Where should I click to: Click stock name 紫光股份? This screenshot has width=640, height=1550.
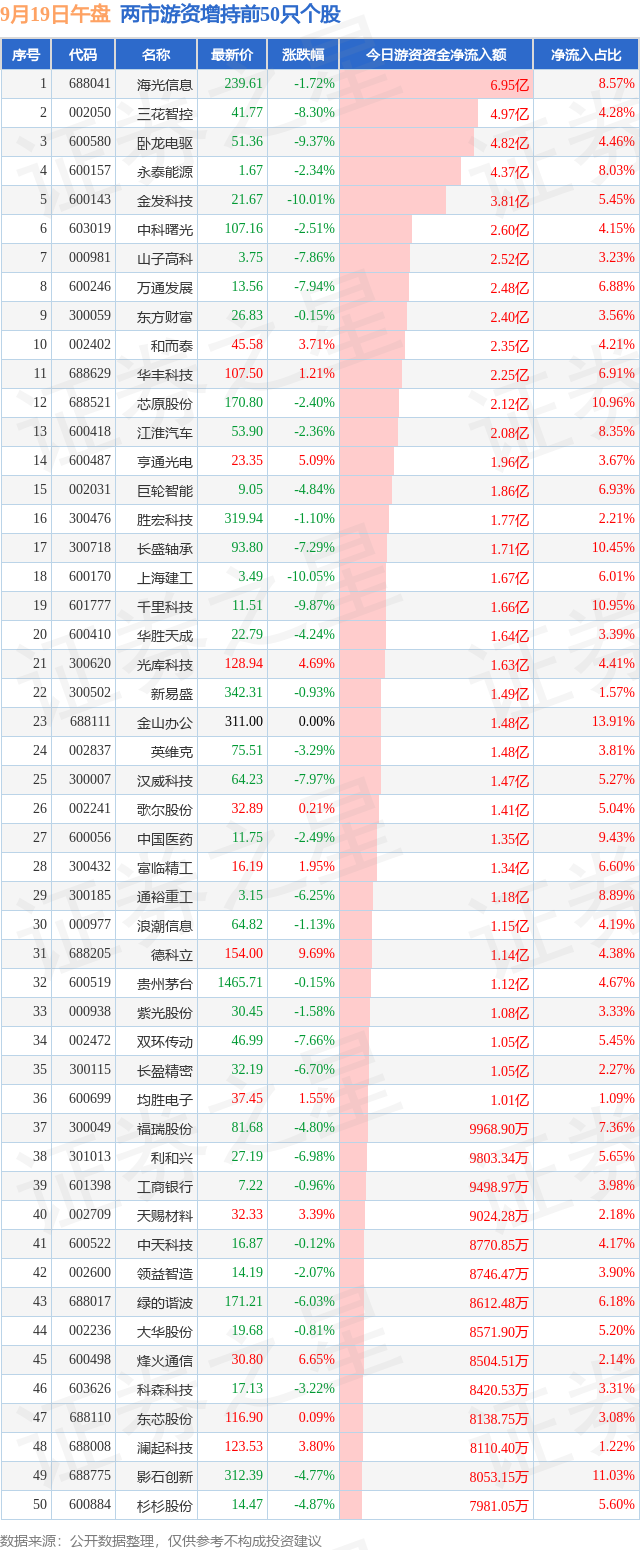click(165, 1013)
